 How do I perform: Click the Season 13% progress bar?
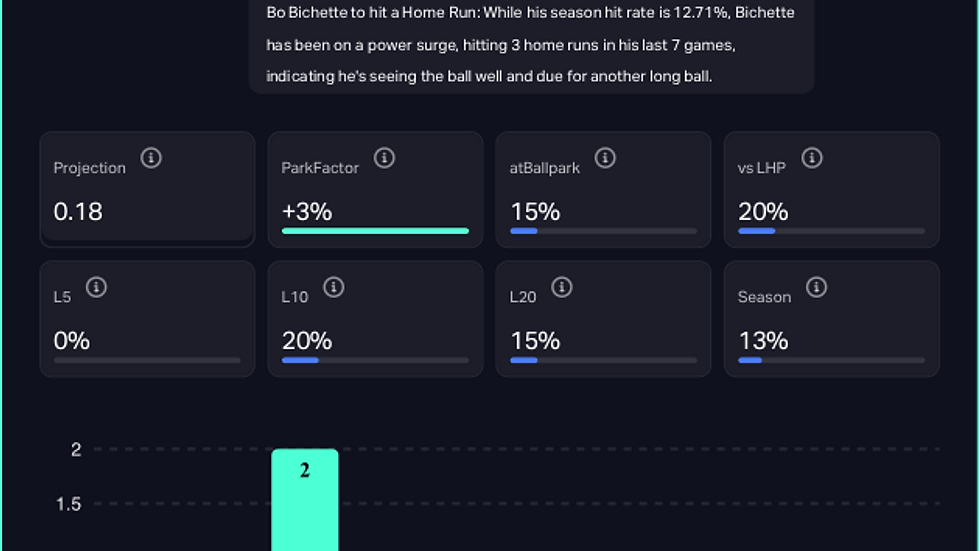click(x=831, y=360)
